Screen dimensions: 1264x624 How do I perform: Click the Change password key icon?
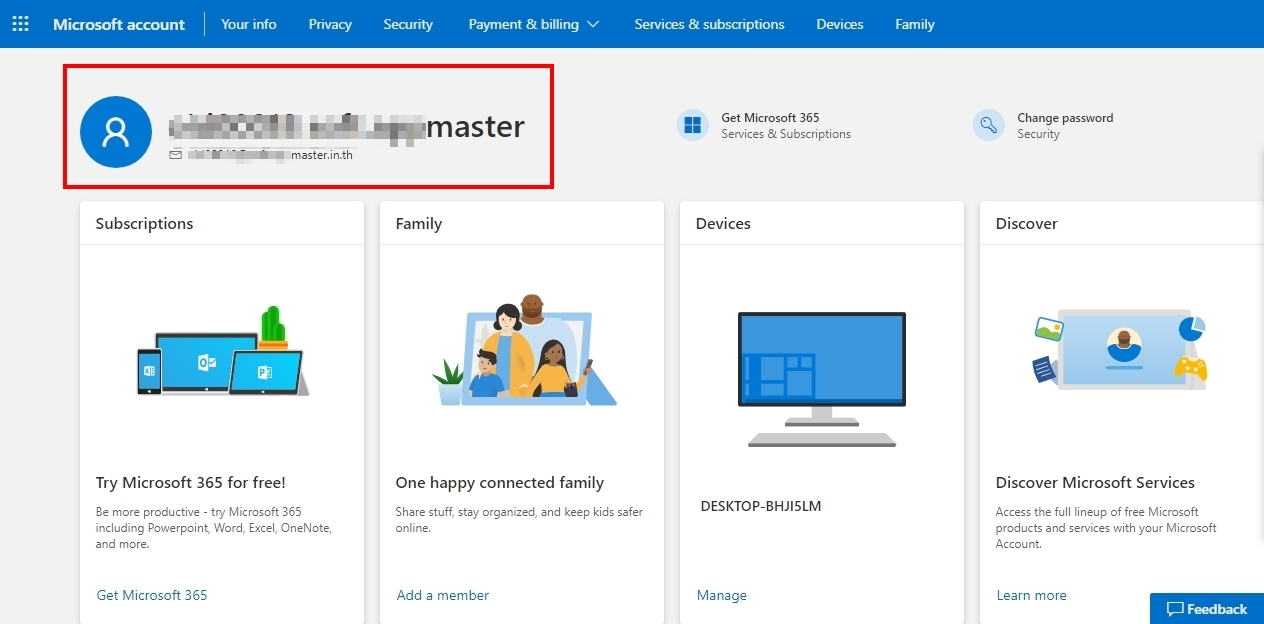click(988, 125)
